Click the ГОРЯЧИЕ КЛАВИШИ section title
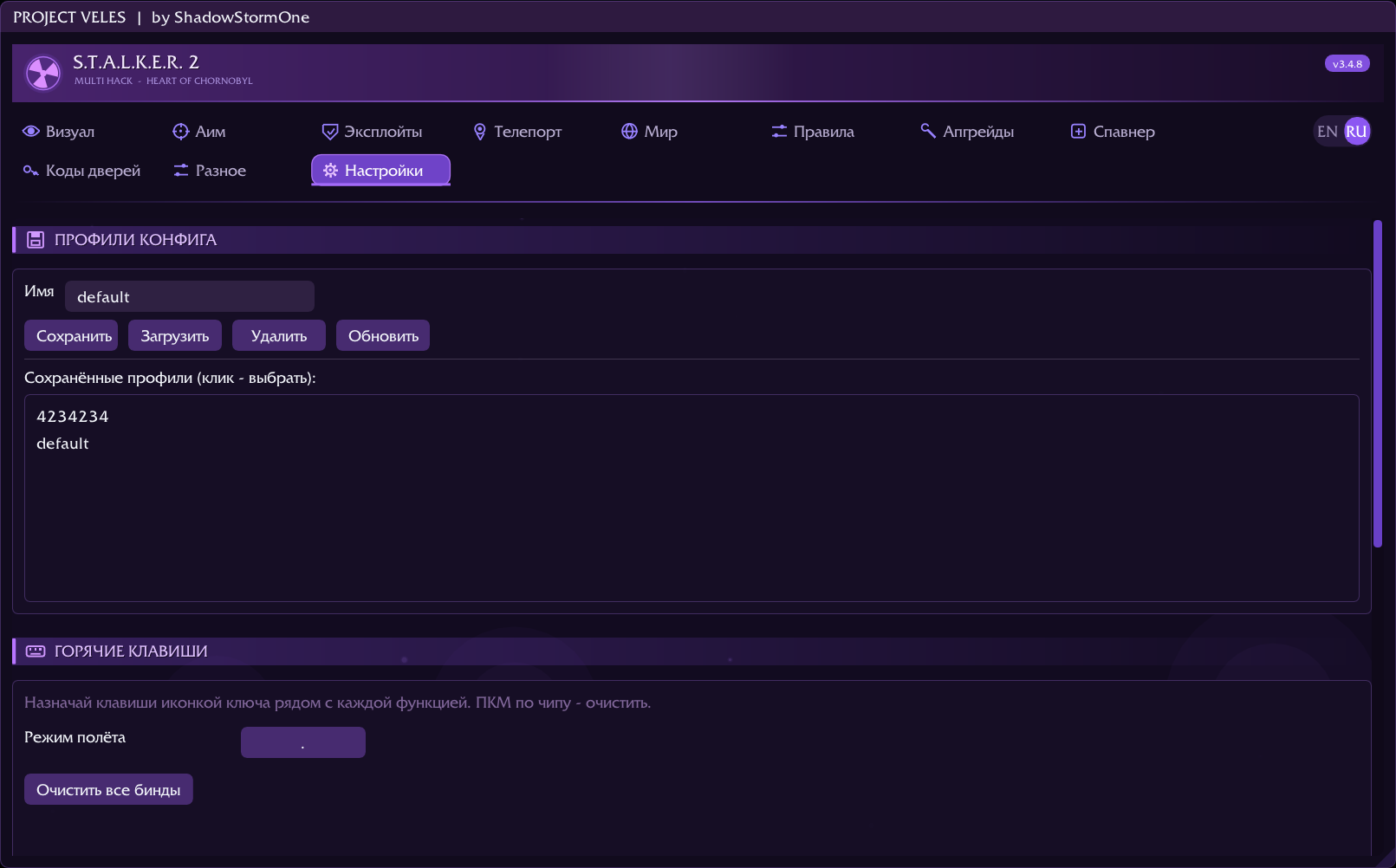 [131, 651]
